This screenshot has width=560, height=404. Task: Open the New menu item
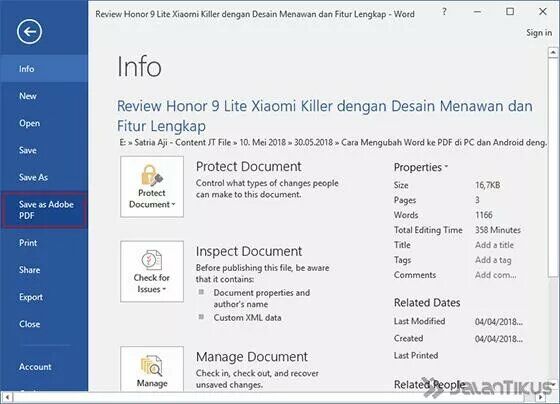click(44, 96)
